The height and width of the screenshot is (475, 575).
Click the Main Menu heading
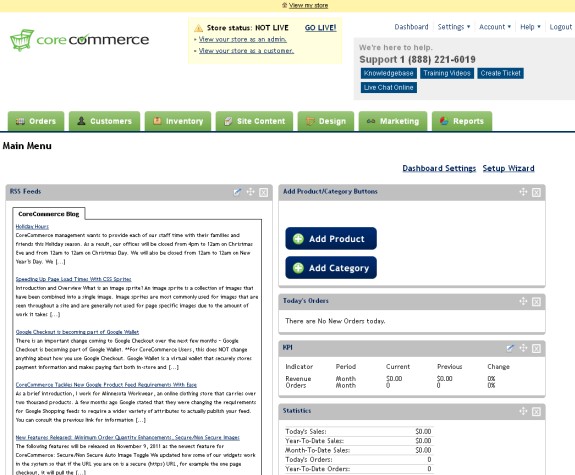(27, 146)
